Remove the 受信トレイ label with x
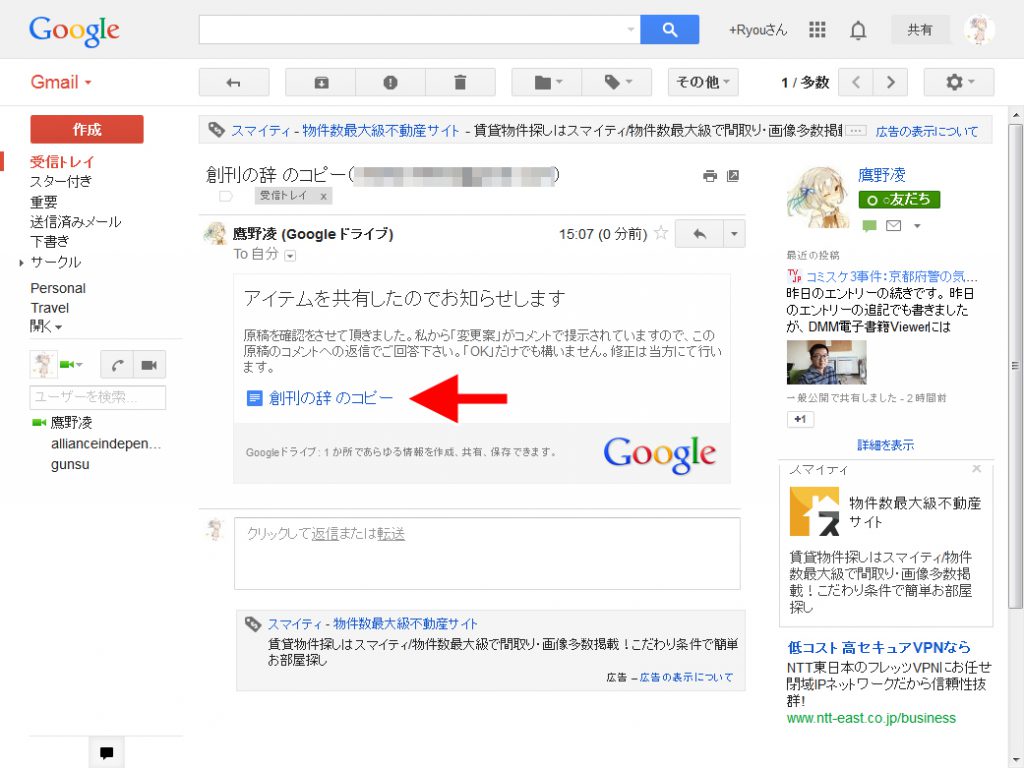The image size is (1024, 768). pos(323,196)
